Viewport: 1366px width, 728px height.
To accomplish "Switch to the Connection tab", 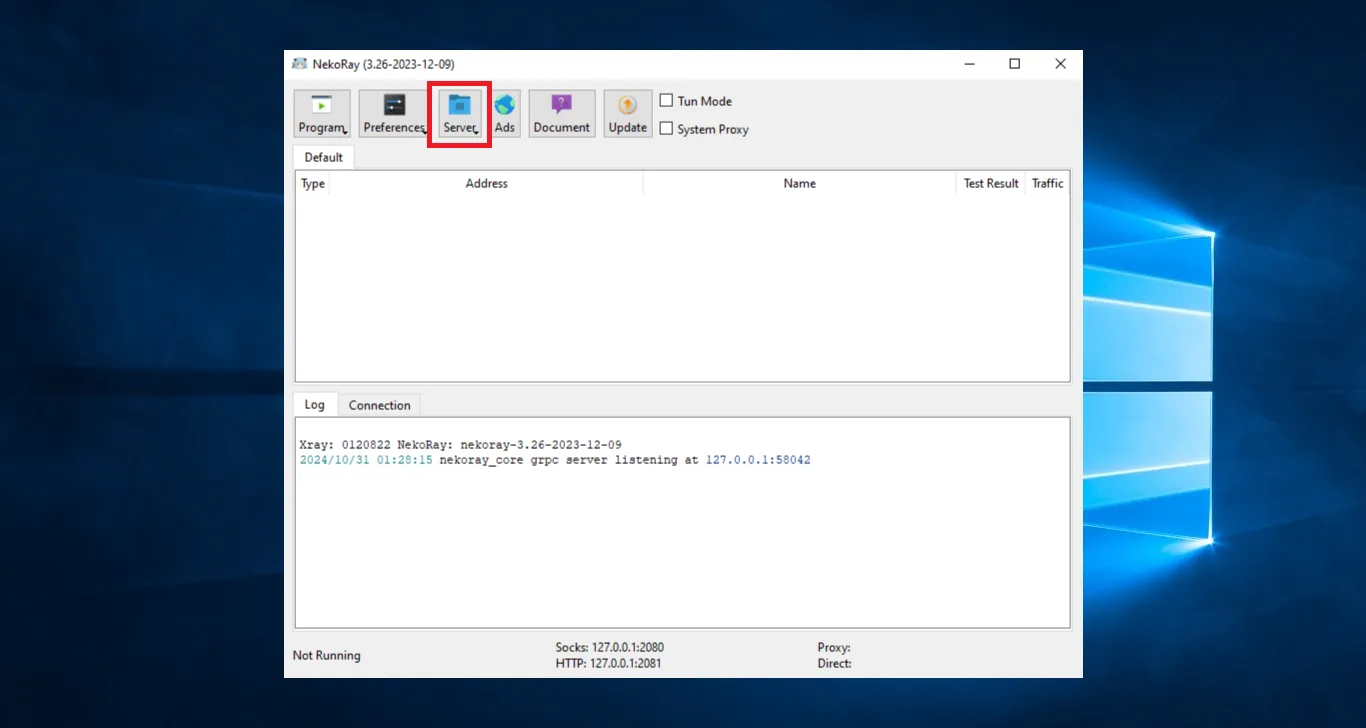I will (x=380, y=405).
